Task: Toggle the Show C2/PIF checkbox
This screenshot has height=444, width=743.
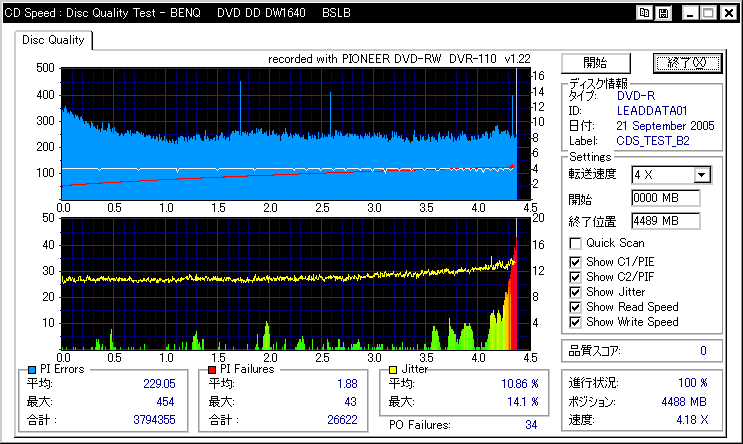Action: [x=575, y=276]
